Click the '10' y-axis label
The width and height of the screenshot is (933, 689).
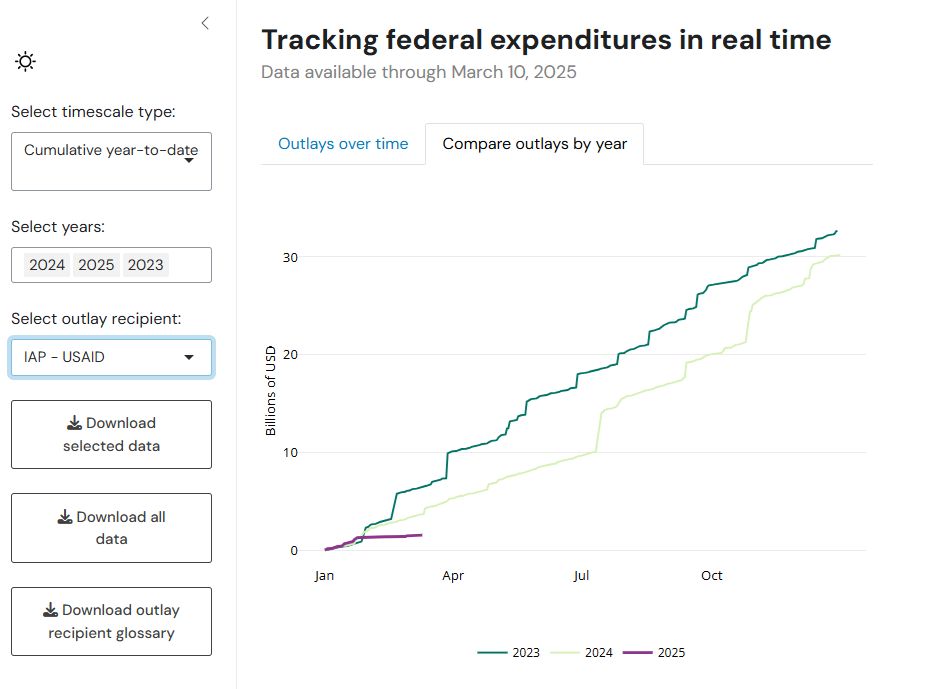290,453
